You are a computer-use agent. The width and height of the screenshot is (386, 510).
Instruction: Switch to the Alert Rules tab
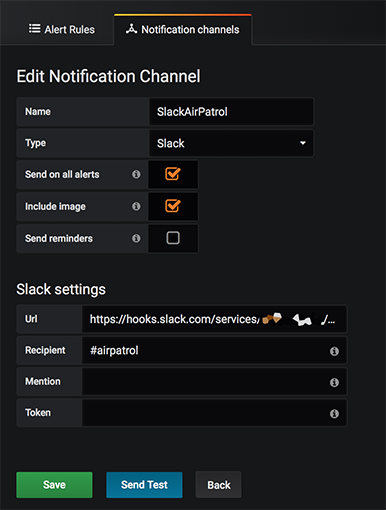(x=62, y=29)
